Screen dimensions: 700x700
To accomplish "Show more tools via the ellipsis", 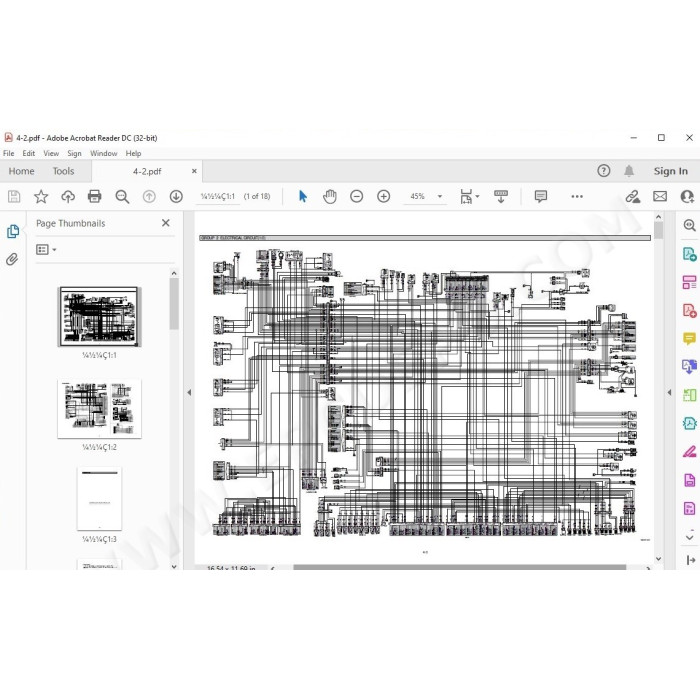I will click(x=577, y=196).
